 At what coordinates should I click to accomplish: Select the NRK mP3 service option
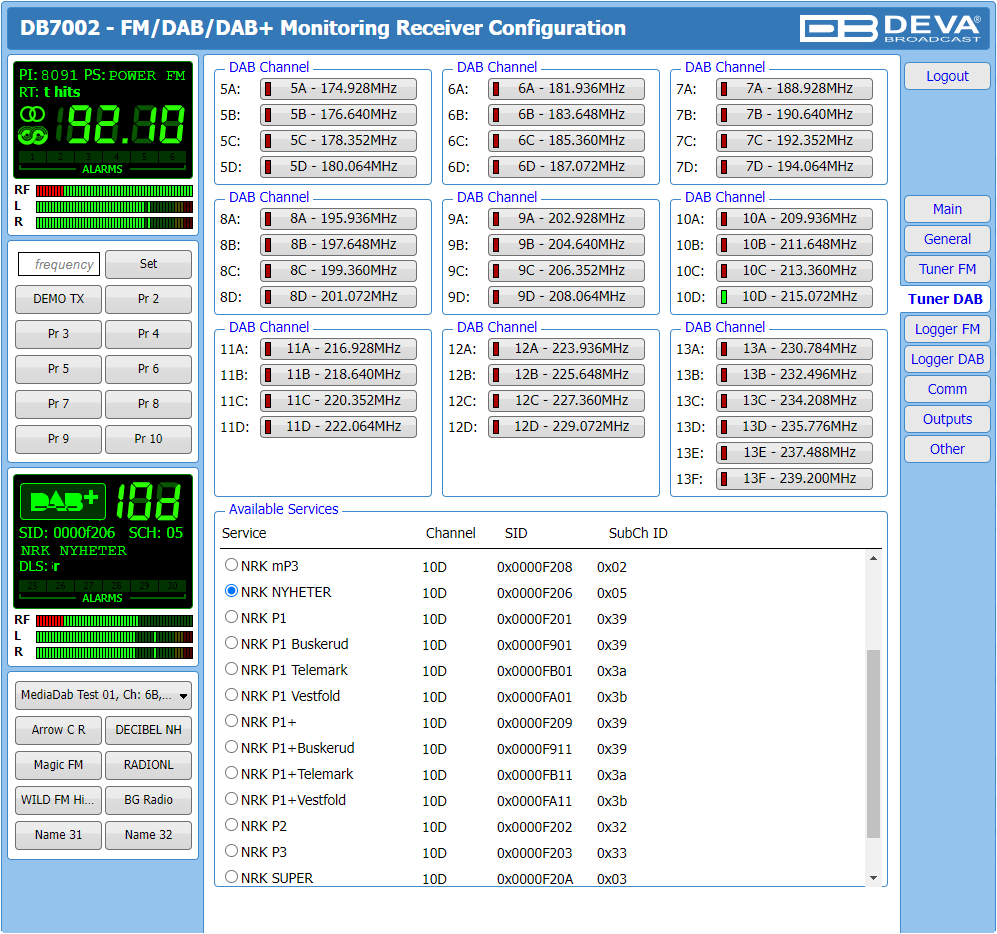pos(232,565)
